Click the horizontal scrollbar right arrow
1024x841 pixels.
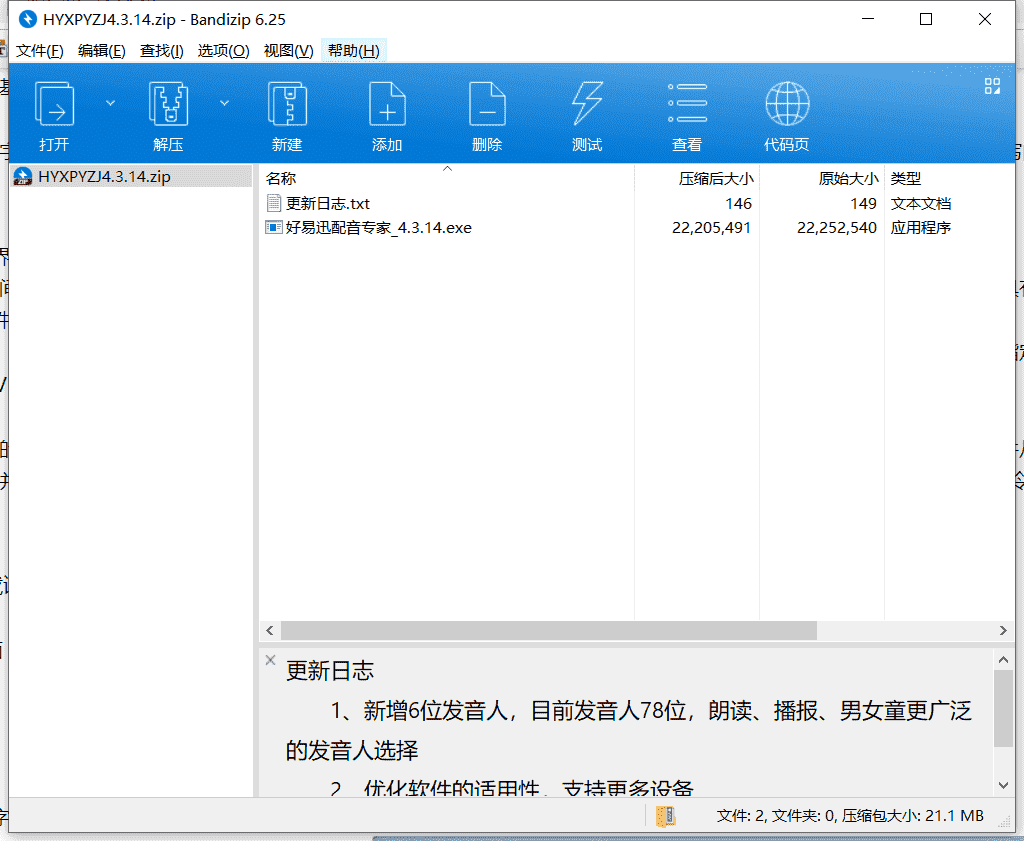[x=1003, y=631]
